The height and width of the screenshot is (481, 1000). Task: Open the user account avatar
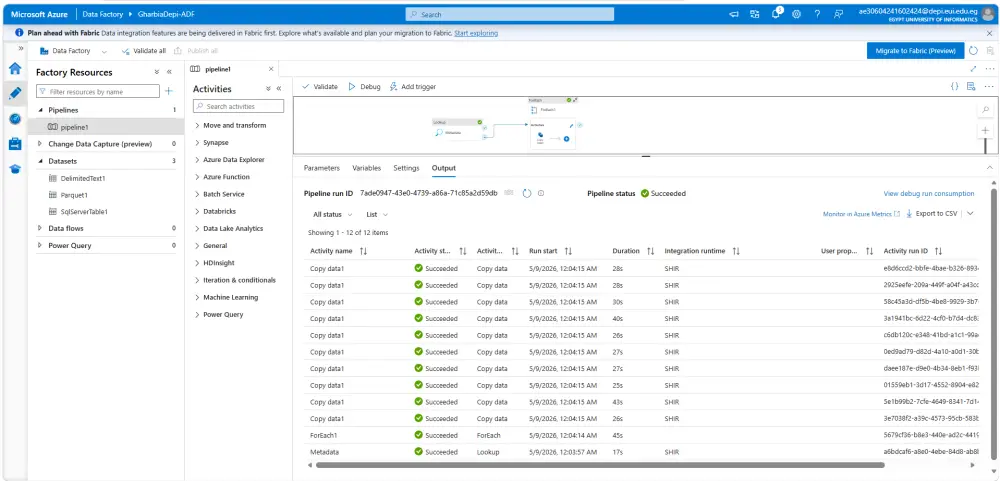(x=988, y=14)
